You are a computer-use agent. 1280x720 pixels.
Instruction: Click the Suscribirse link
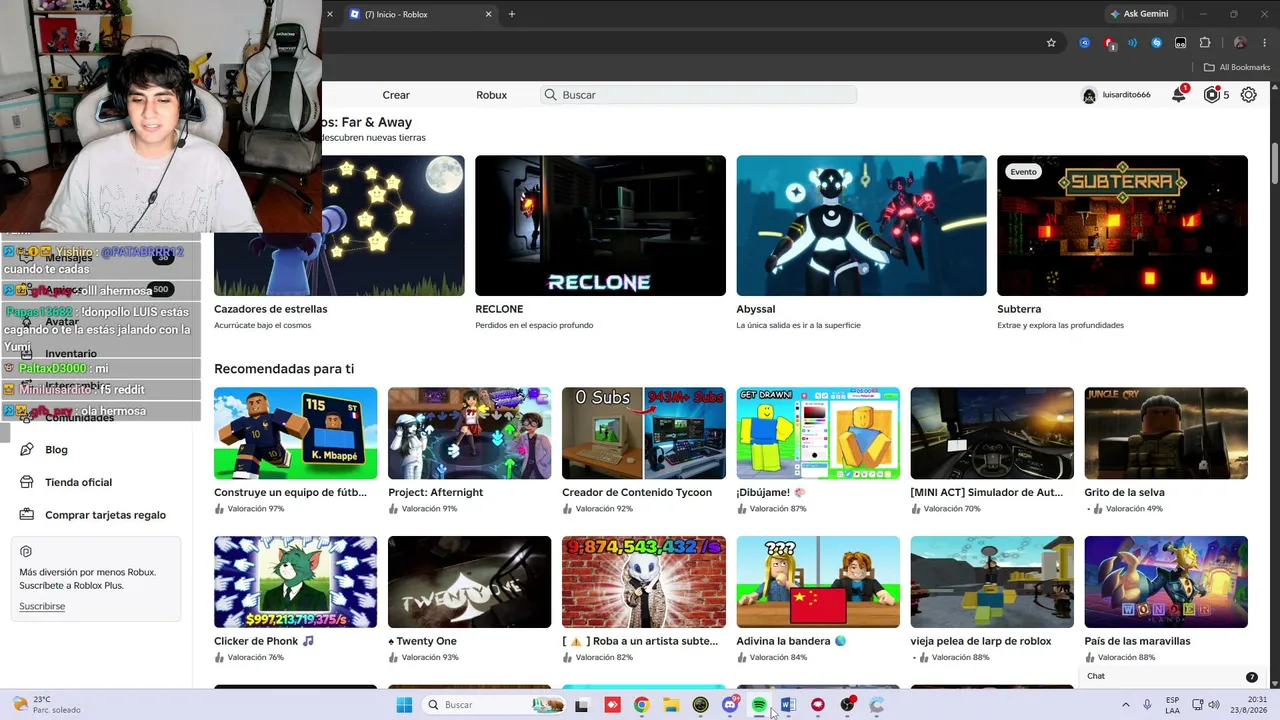(42, 606)
